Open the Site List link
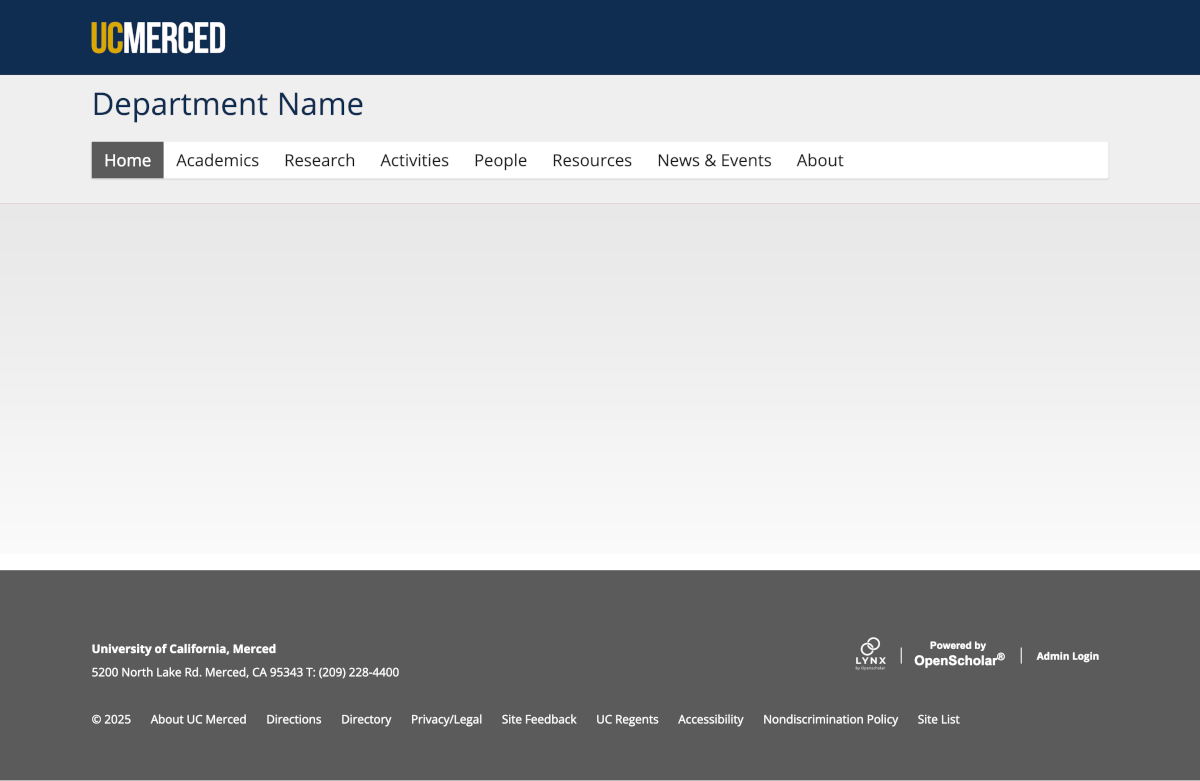Viewport: 1200px width, 781px height. [938, 719]
